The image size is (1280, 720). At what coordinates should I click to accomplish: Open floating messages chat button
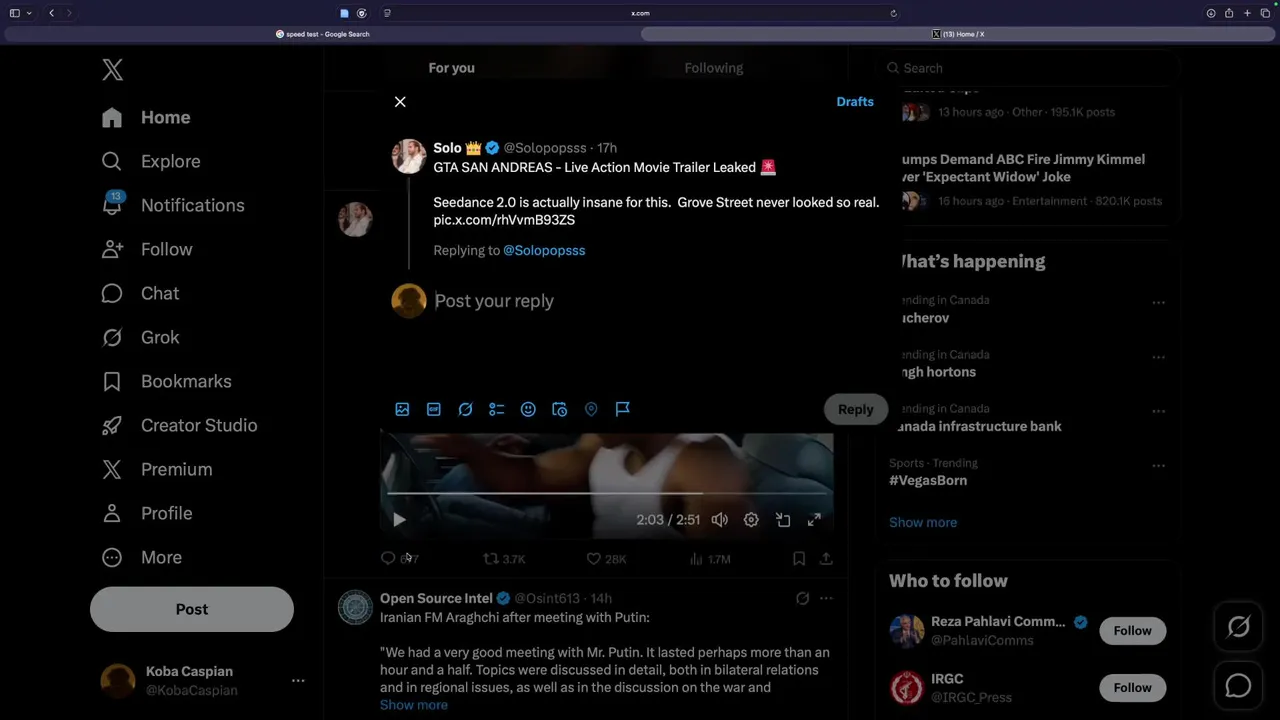(1238, 685)
